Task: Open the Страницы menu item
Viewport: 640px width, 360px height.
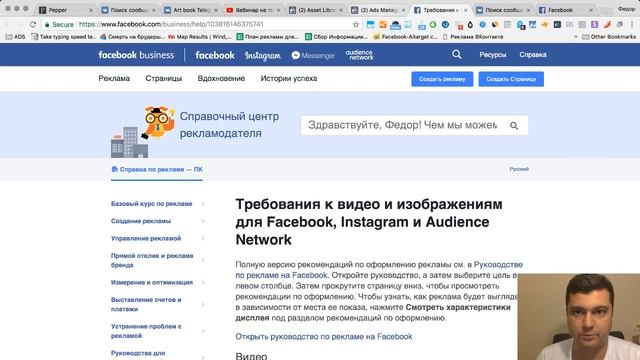Action: (x=164, y=78)
